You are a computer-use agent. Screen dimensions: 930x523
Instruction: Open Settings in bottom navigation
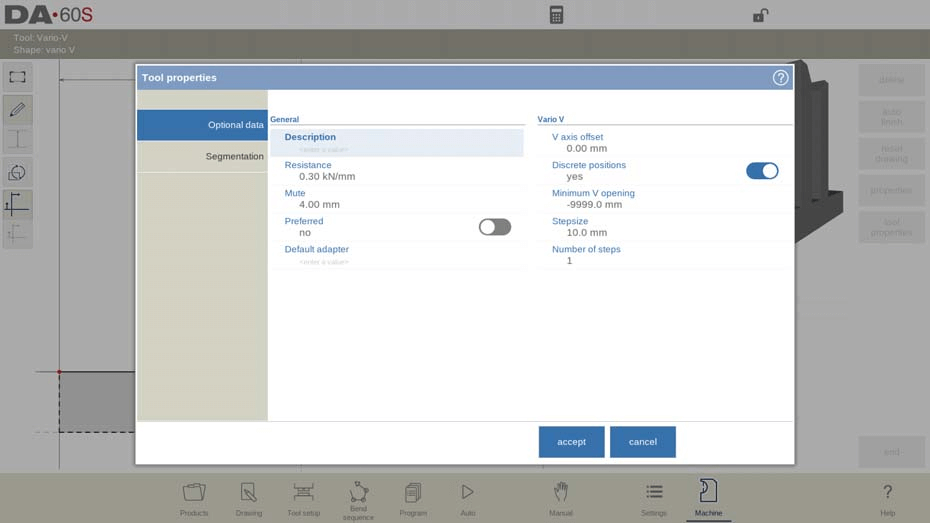click(x=654, y=499)
